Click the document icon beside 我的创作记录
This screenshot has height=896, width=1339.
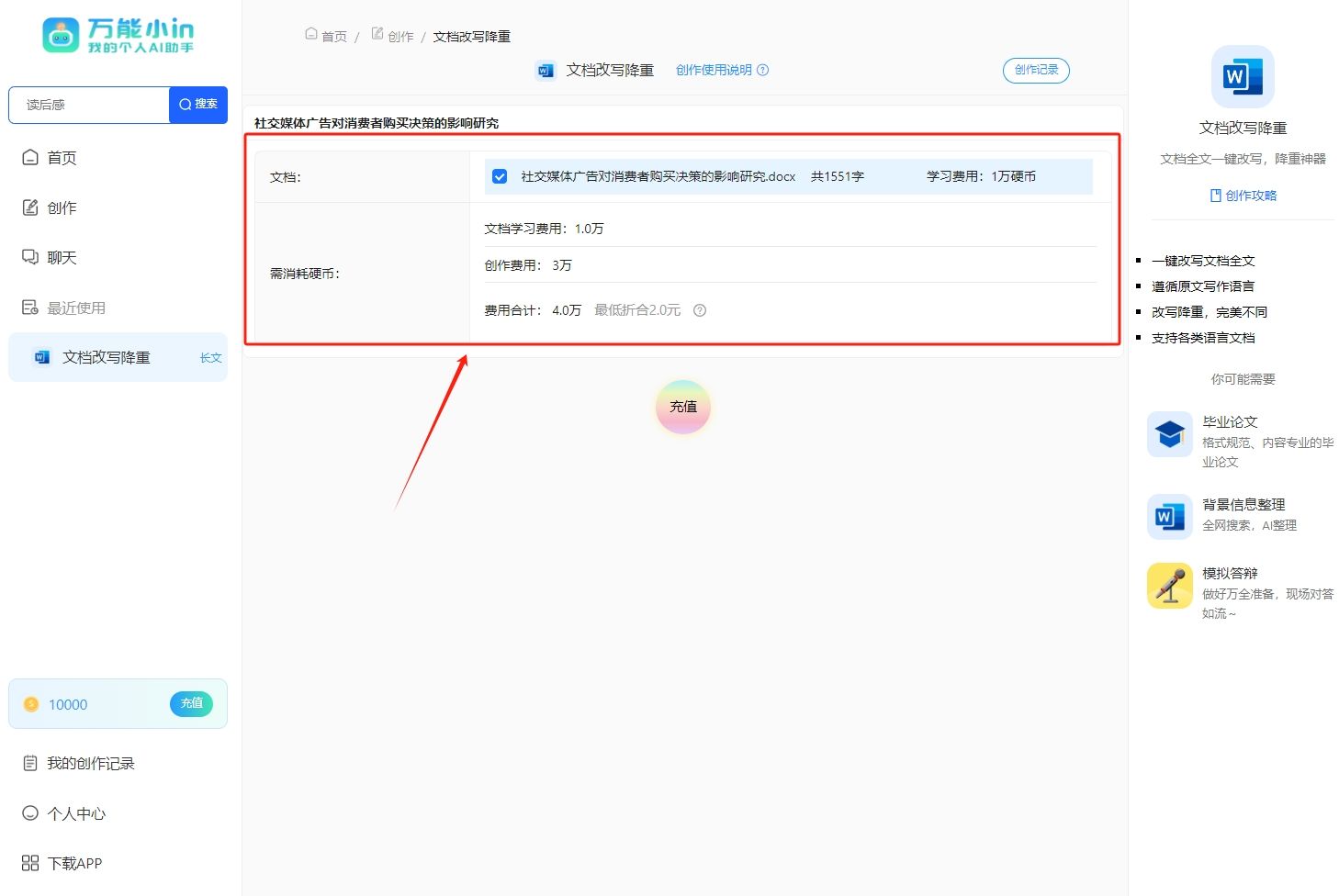[x=30, y=763]
